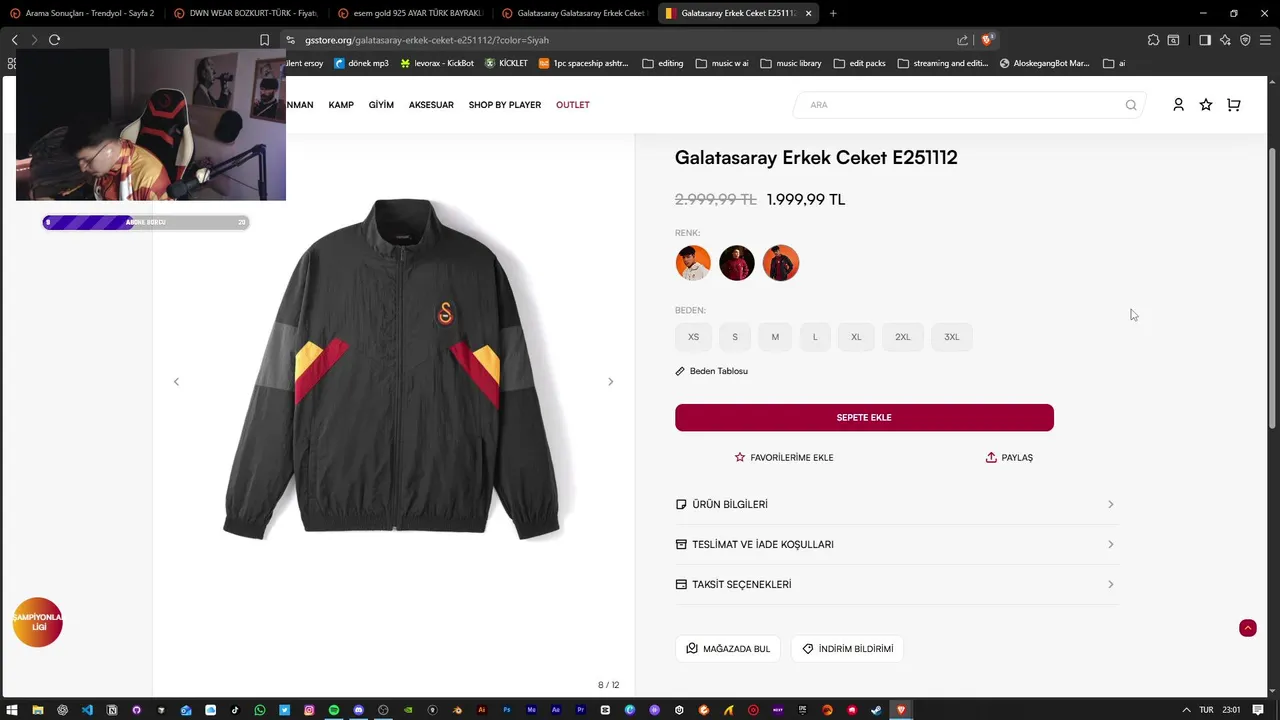Show the next product image arrow
Image resolution: width=1280 pixels, height=720 pixels.
coord(610,382)
